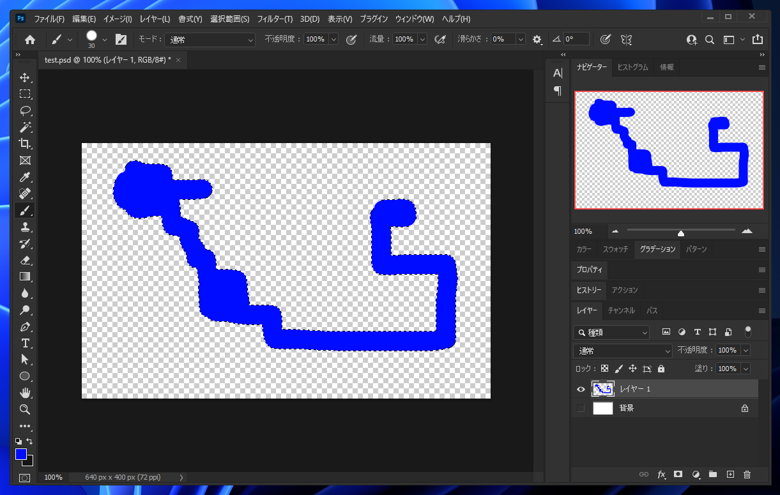The image size is (780, 495).
Task: Toggle lock transparent pixels button
Action: click(x=605, y=369)
